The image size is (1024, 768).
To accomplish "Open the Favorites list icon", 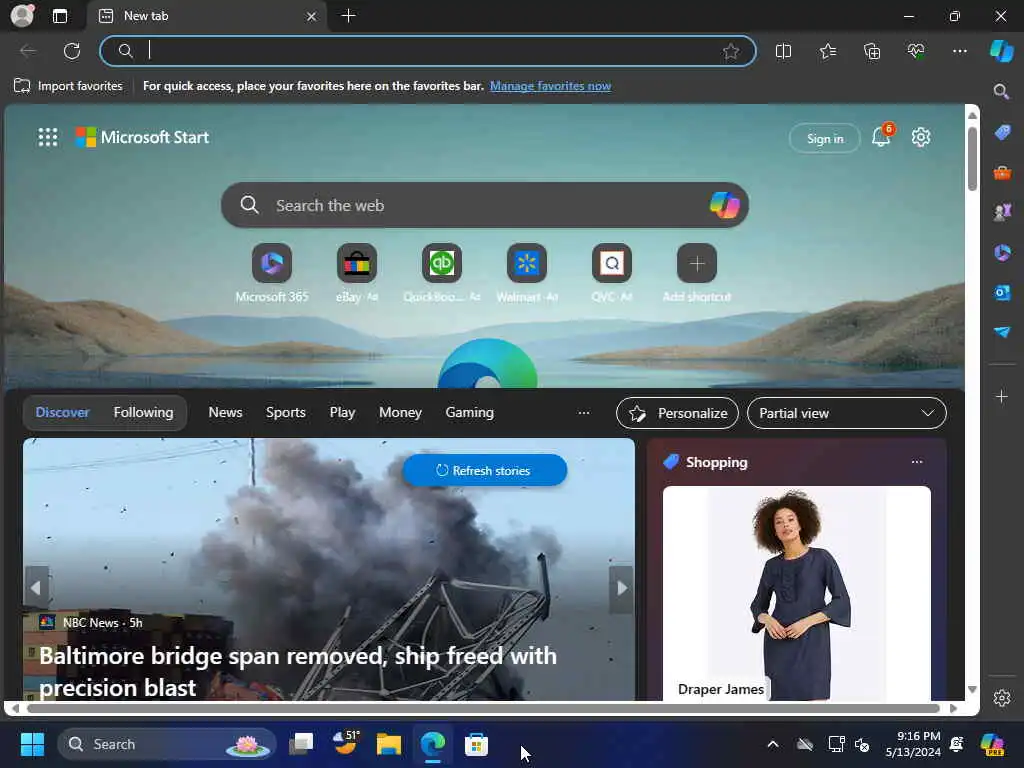I will 827,51.
